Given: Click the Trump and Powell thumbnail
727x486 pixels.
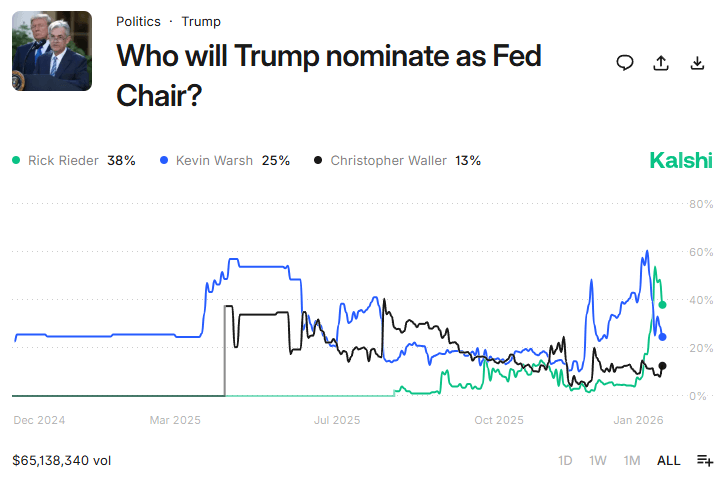Looking at the screenshot, I should tap(52, 51).
